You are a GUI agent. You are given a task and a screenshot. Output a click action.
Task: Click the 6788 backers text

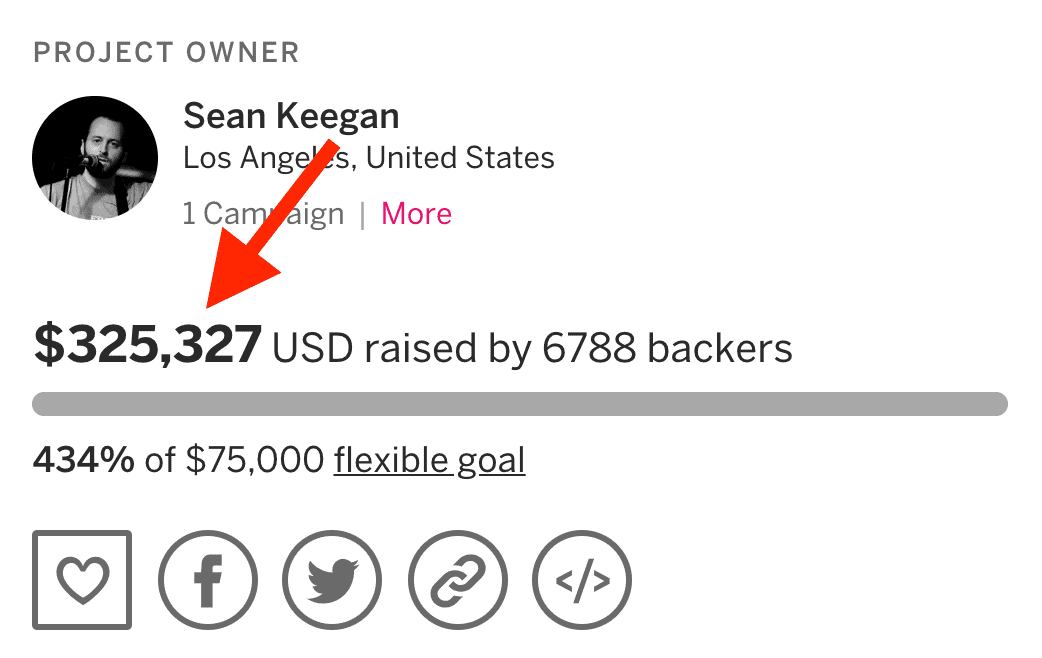click(x=667, y=348)
